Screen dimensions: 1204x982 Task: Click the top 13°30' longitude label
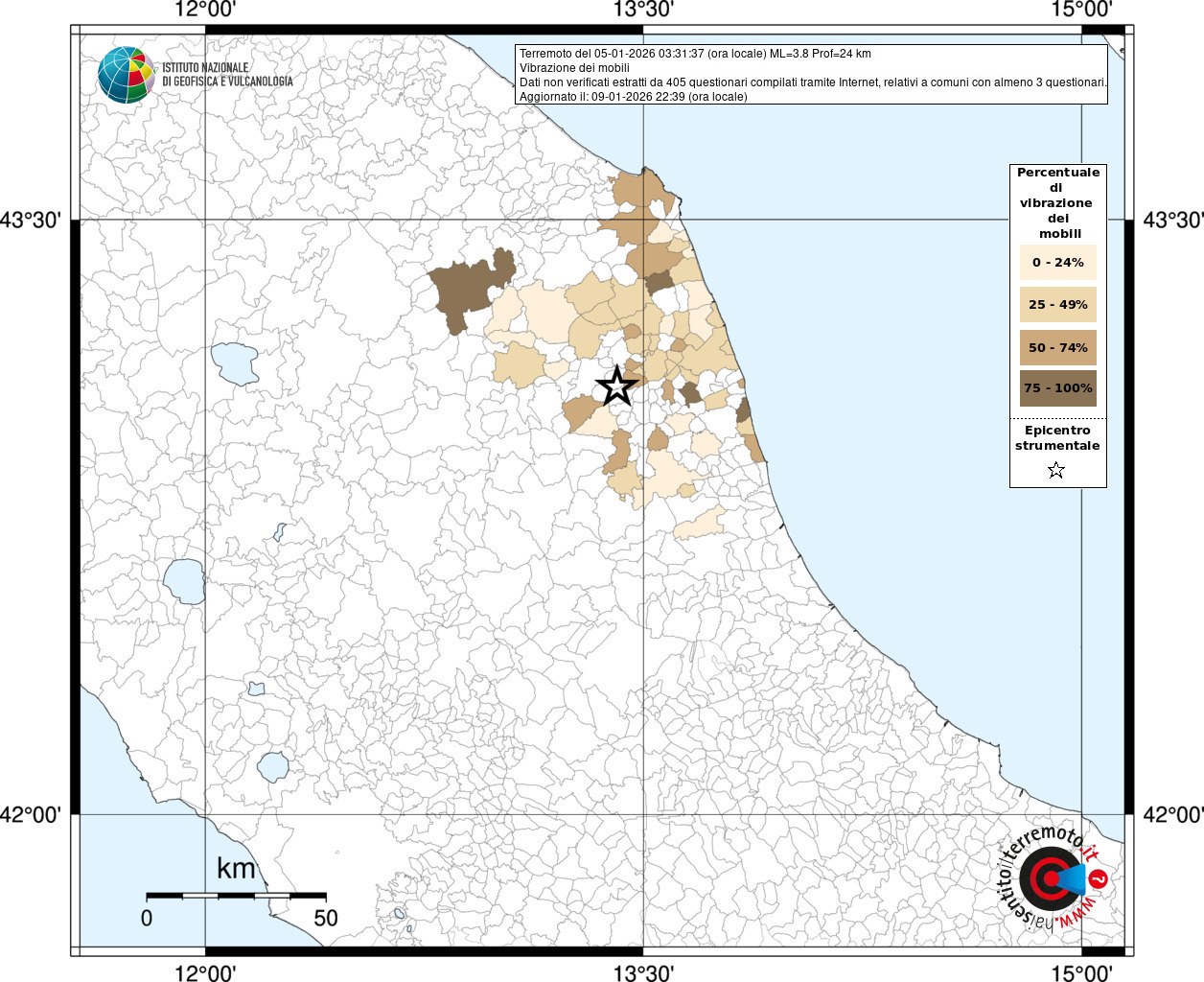tap(643, 11)
